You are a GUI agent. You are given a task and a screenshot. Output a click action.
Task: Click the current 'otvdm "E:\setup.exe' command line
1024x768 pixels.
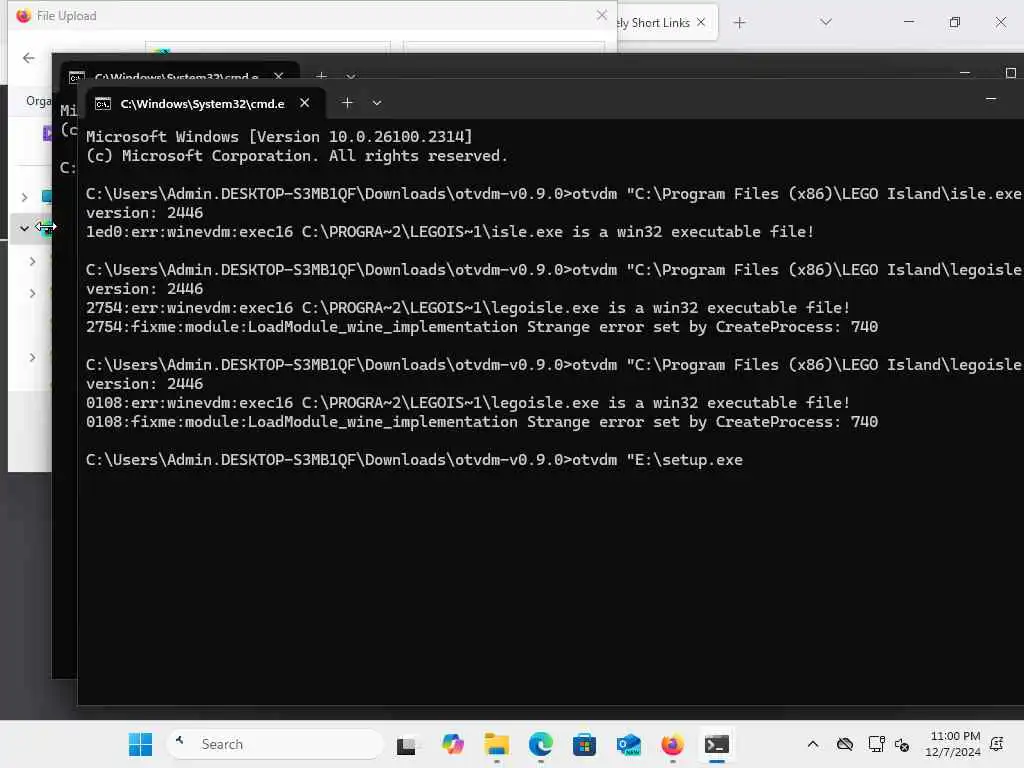414,460
